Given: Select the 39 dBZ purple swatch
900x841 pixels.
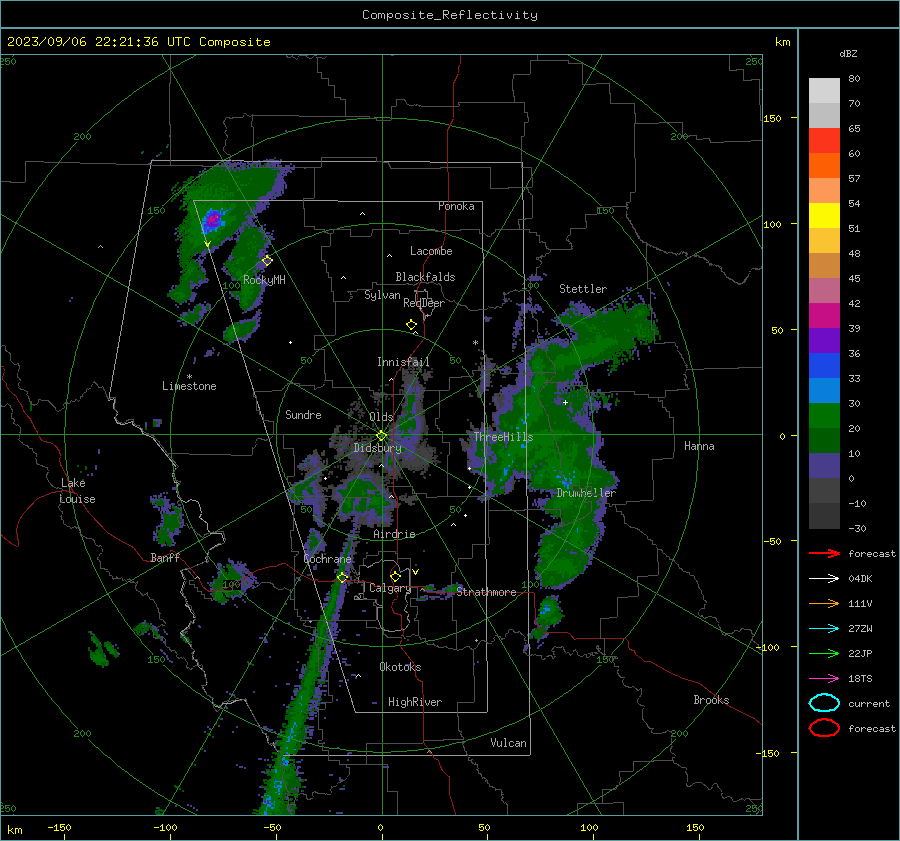Looking at the screenshot, I should click(x=824, y=340).
